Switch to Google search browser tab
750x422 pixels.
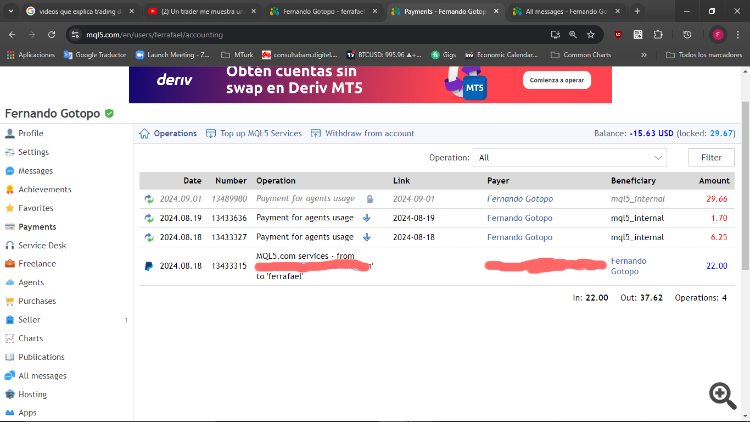click(79, 11)
